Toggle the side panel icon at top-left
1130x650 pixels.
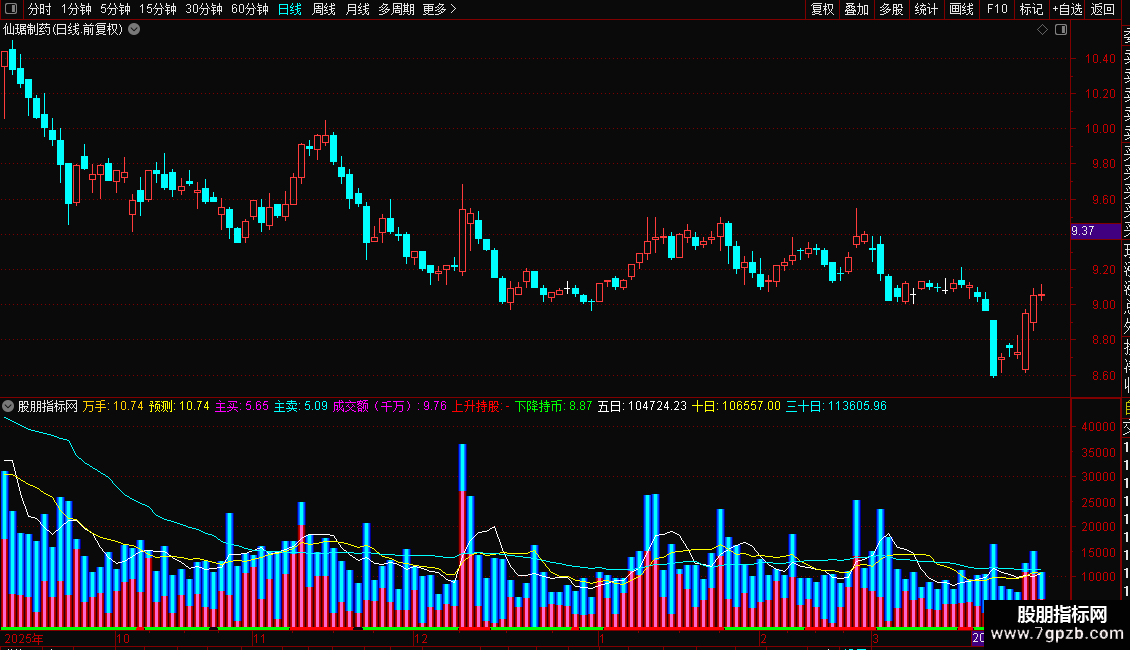(11, 9)
